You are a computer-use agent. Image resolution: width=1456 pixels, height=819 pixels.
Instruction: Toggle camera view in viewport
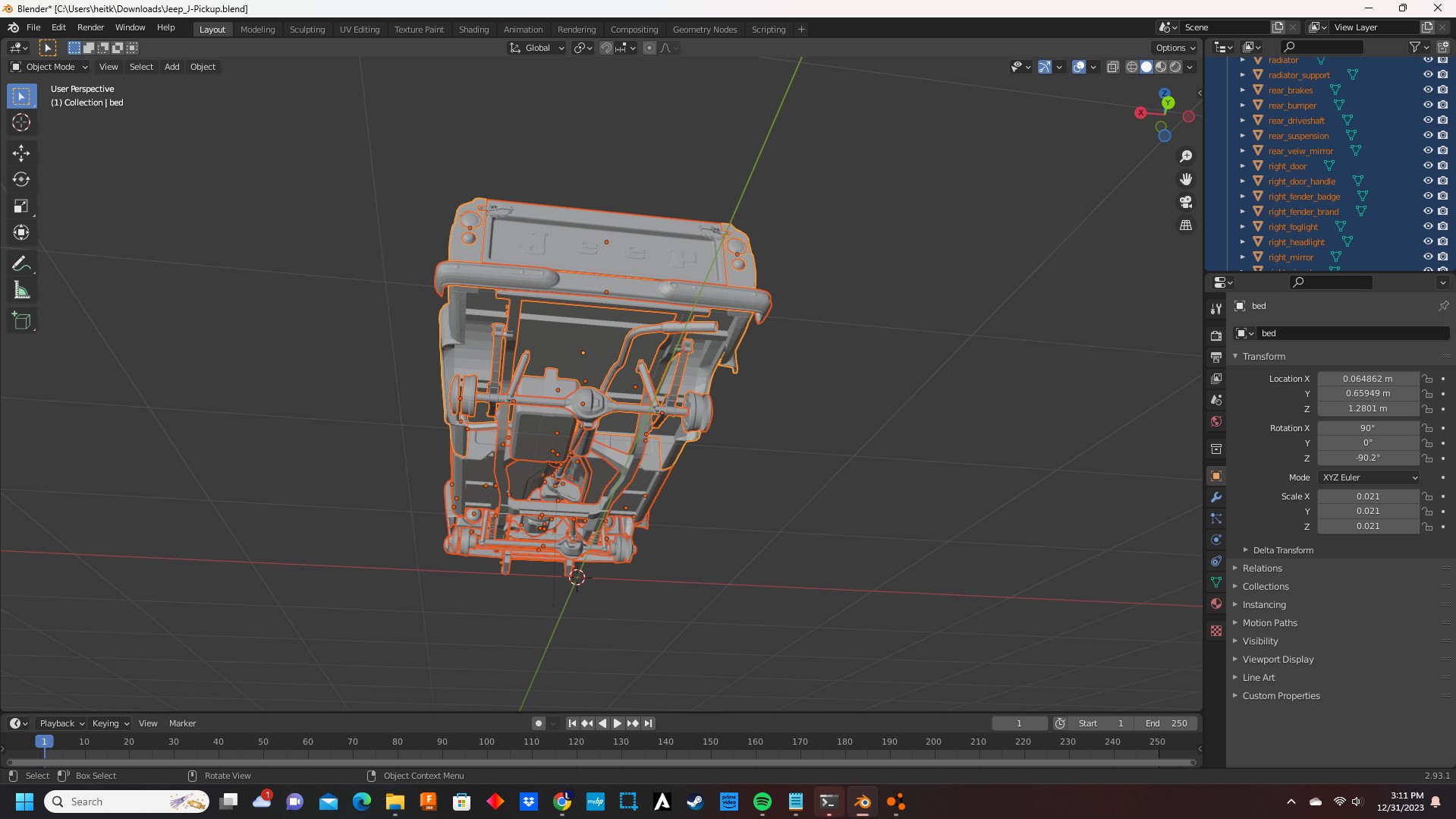coord(1186,203)
